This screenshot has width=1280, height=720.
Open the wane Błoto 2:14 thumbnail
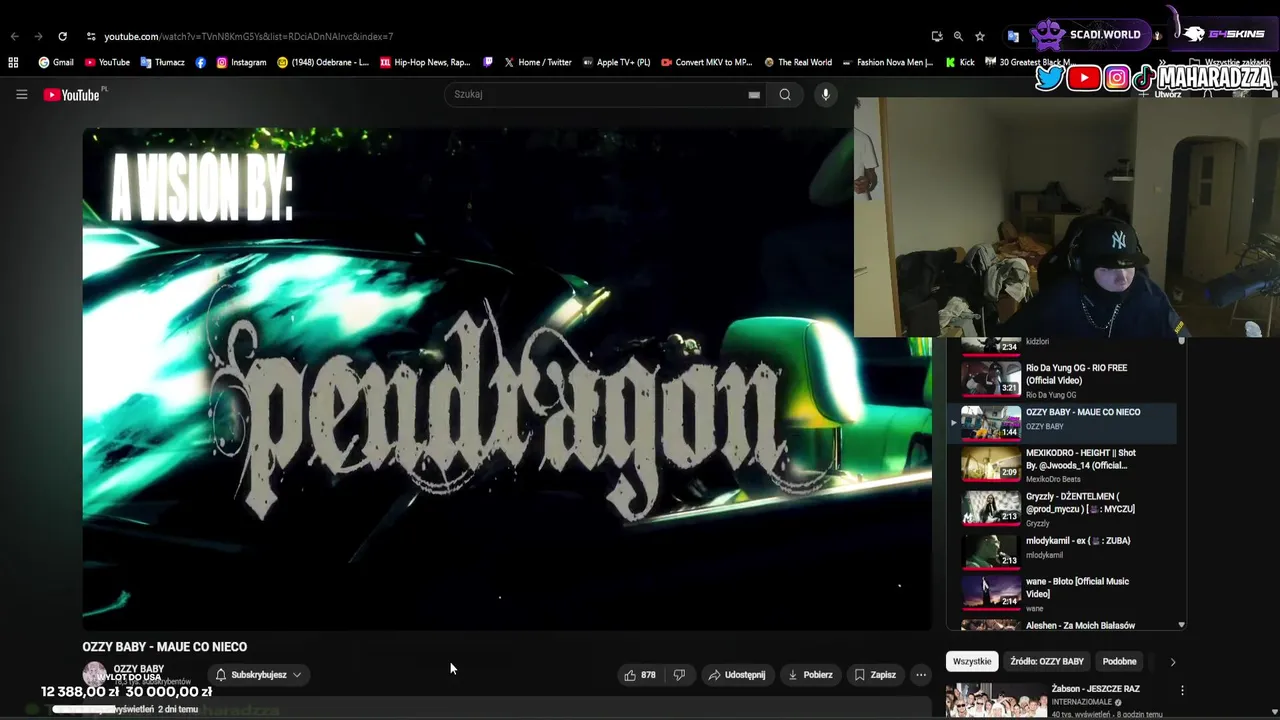[x=991, y=593]
